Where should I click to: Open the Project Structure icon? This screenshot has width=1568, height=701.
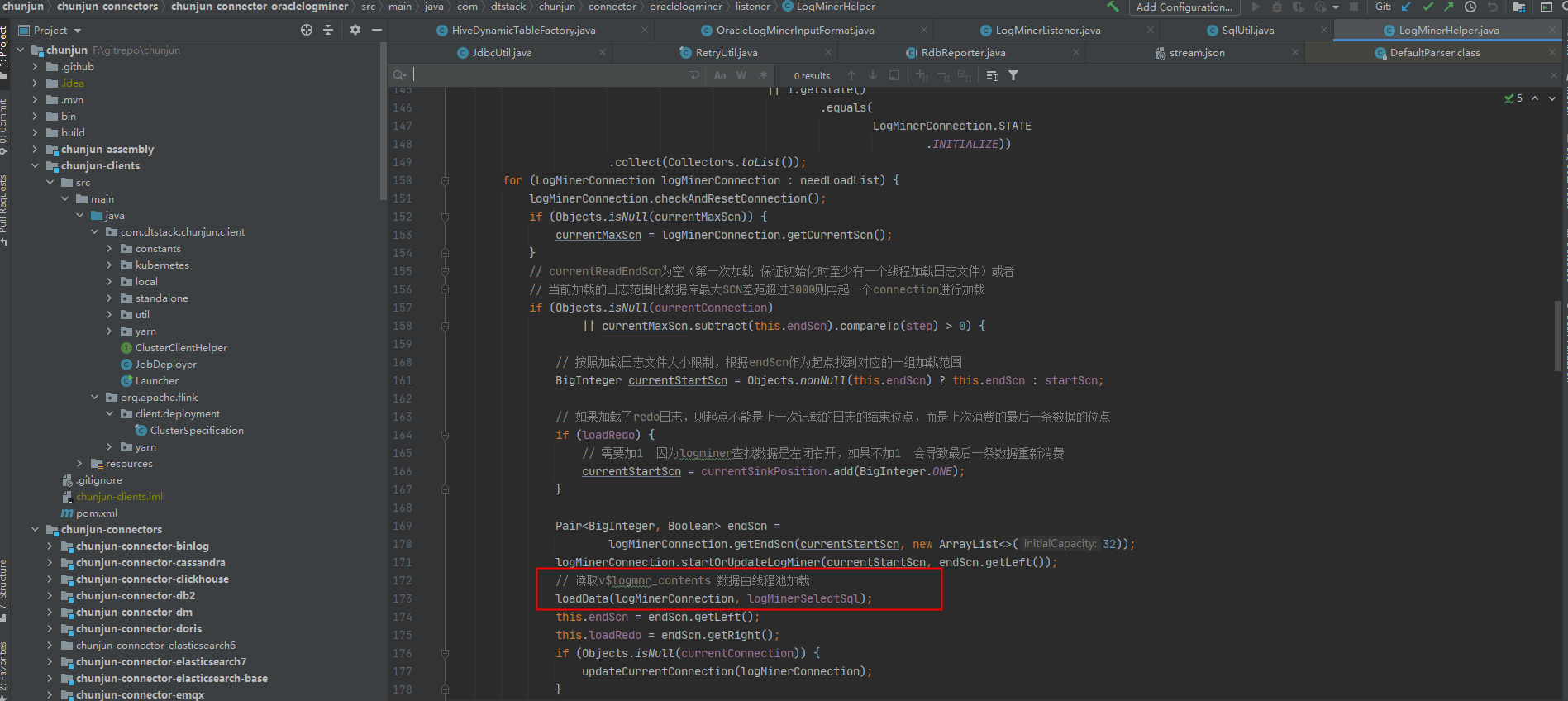[1519, 7]
